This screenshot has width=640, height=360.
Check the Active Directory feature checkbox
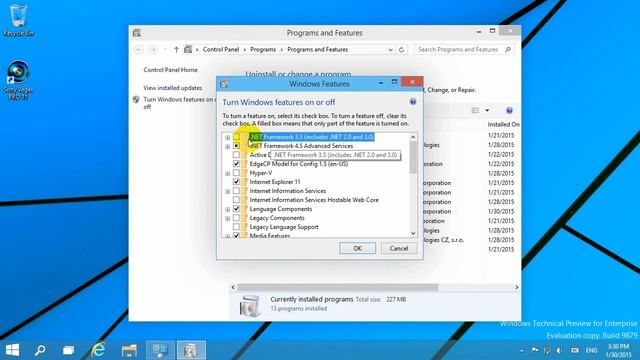point(236,155)
